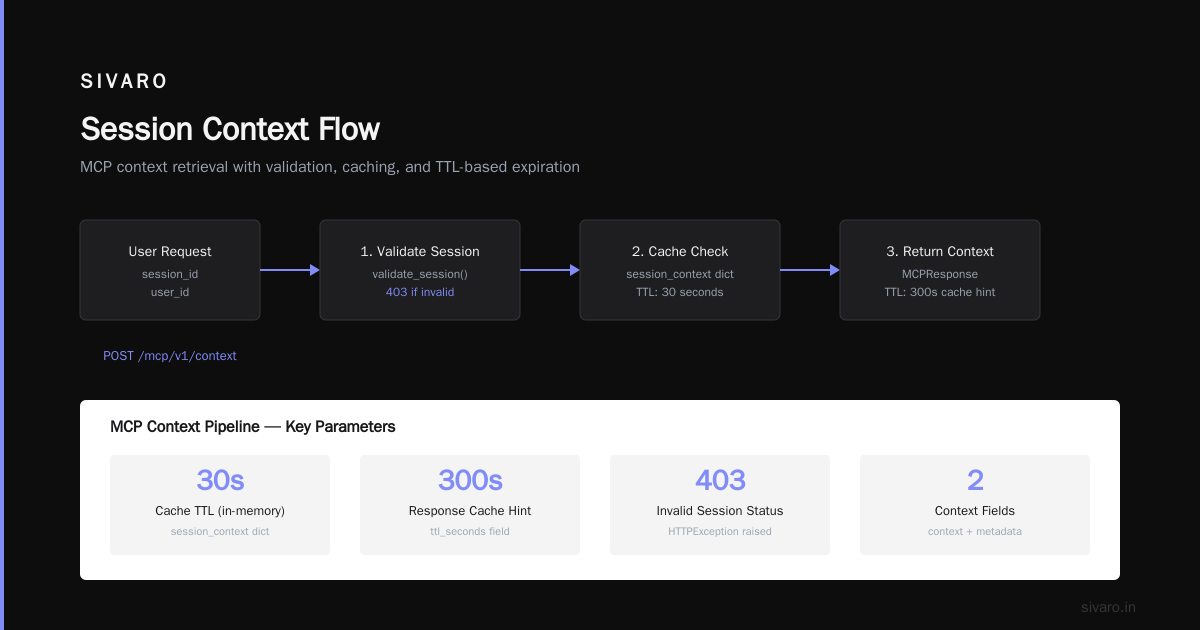Image resolution: width=1200 pixels, height=630 pixels.
Task: Click the User Request box
Action: click(170, 270)
